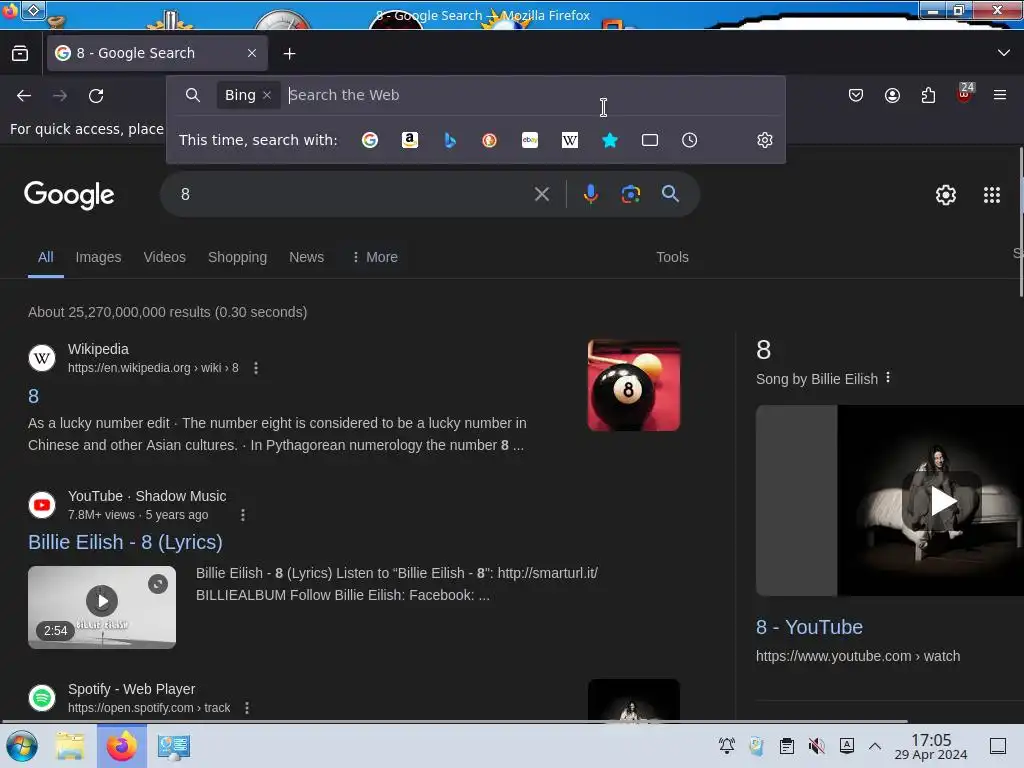1024x768 pixels.
Task: Search open tabs via tabs icon
Action: coord(650,140)
